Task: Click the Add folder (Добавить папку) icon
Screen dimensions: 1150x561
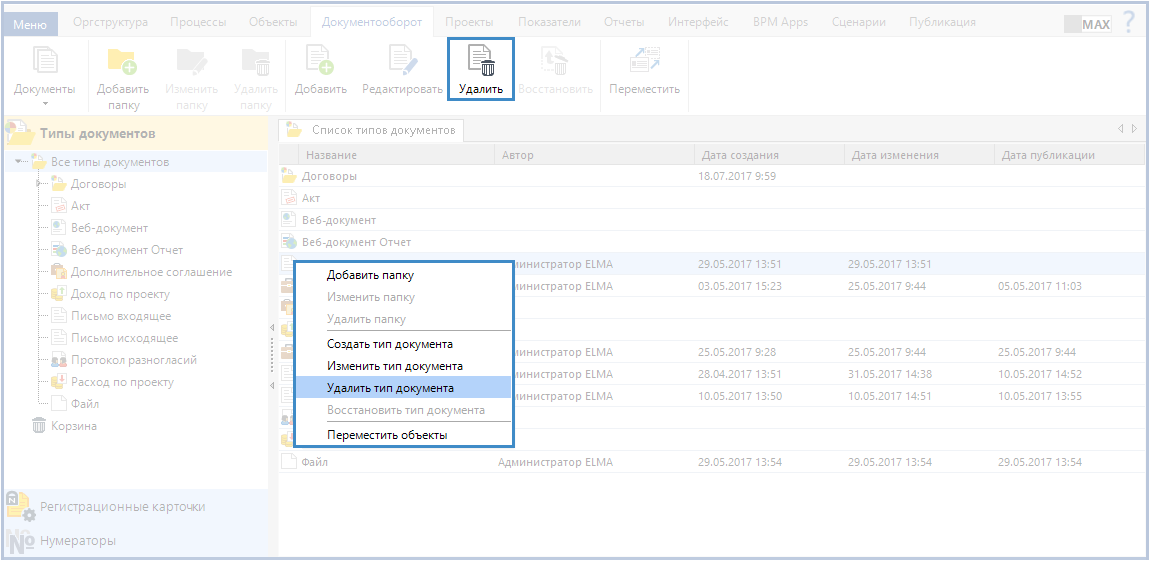Action: pyautogui.click(x=122, y=62)
